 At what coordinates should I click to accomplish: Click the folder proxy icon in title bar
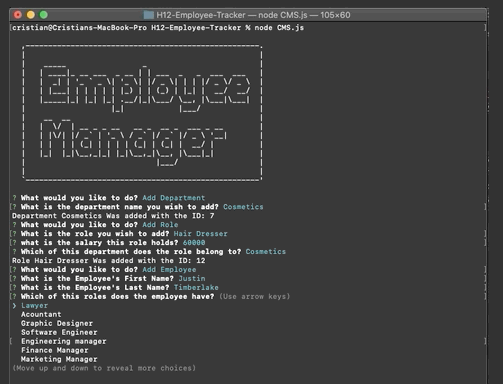click(x=149, y=15)
